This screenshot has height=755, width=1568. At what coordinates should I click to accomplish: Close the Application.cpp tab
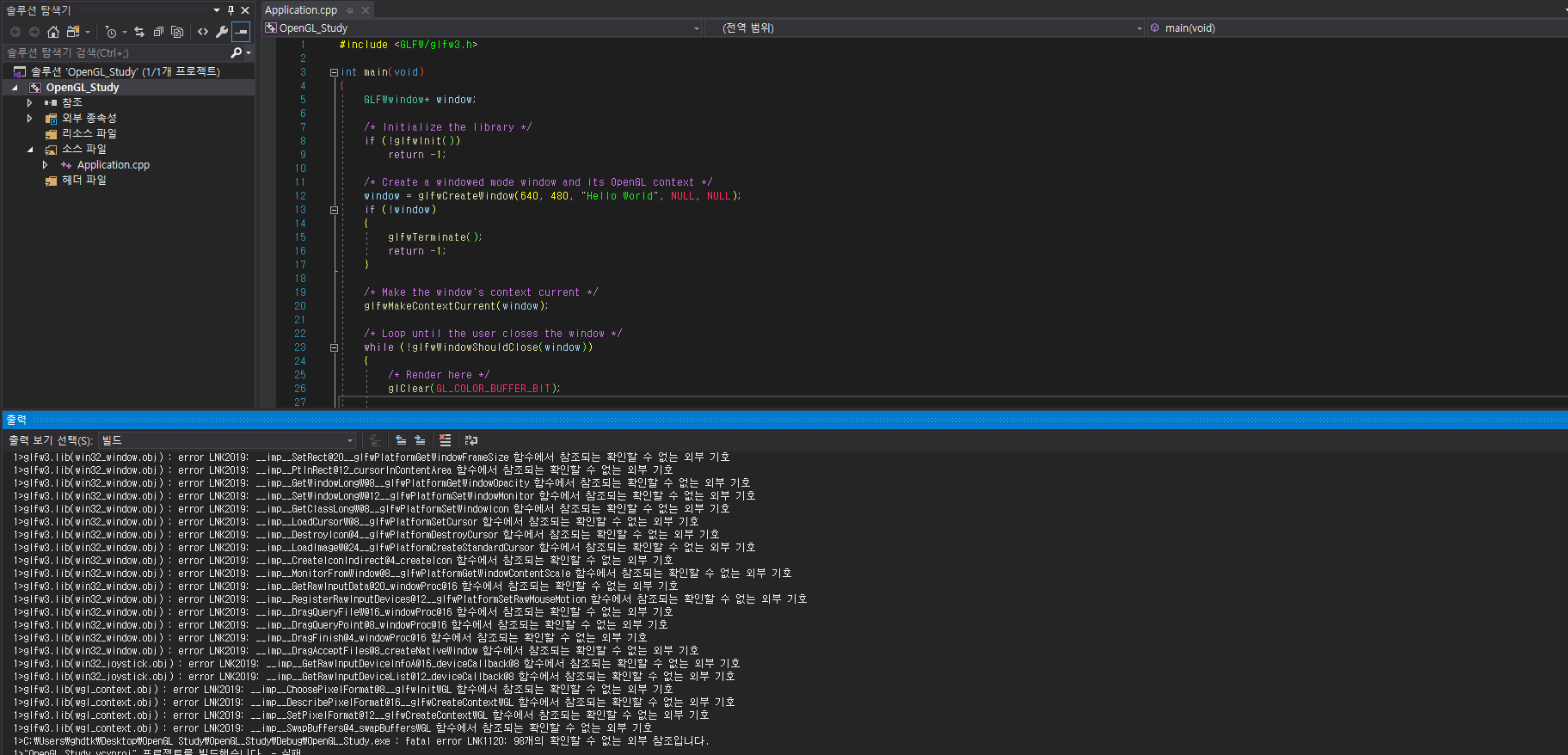click(366, 10)
